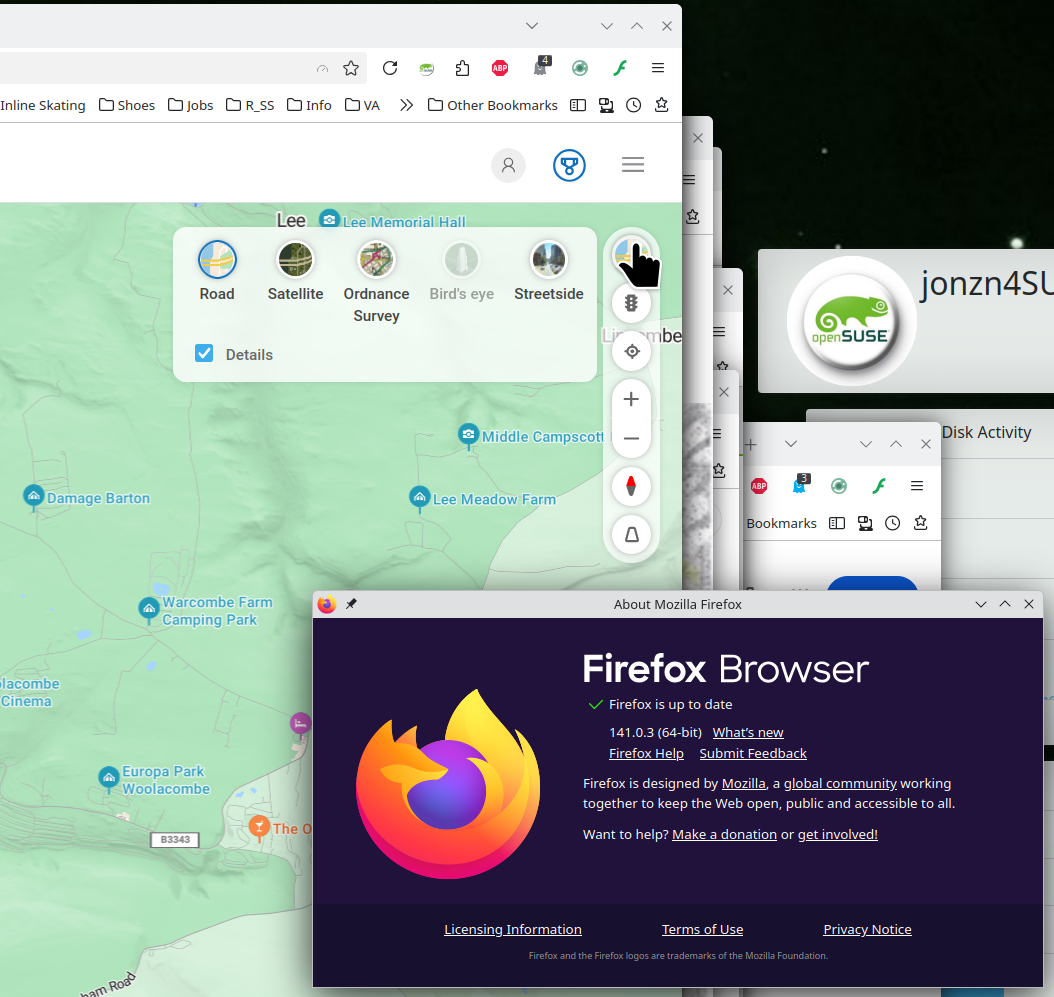Open the list all tabs chevron in the map window

(532, 26)
